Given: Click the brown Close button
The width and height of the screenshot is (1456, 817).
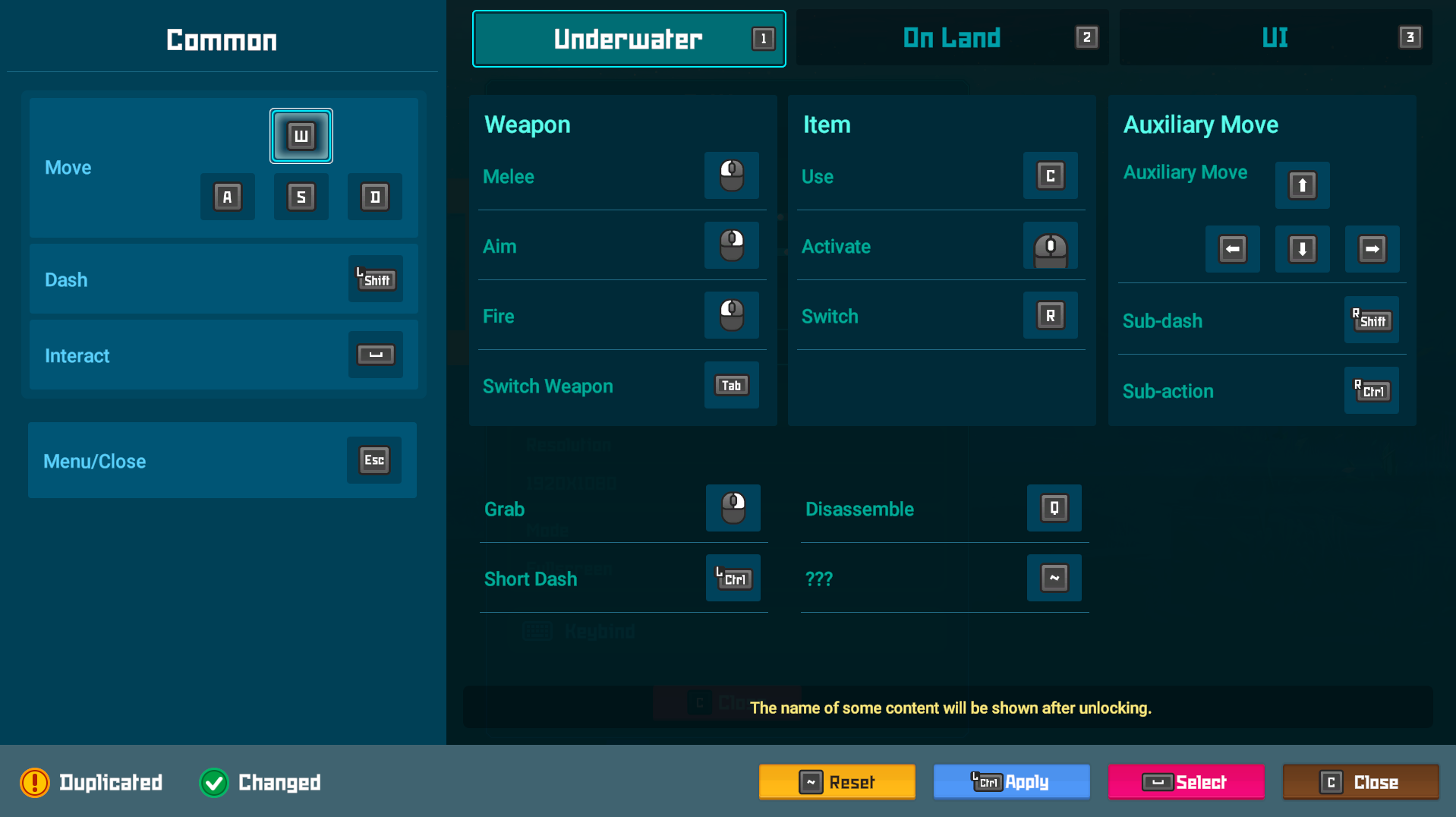Looking at the screenshot, I should pos(1360,782).
